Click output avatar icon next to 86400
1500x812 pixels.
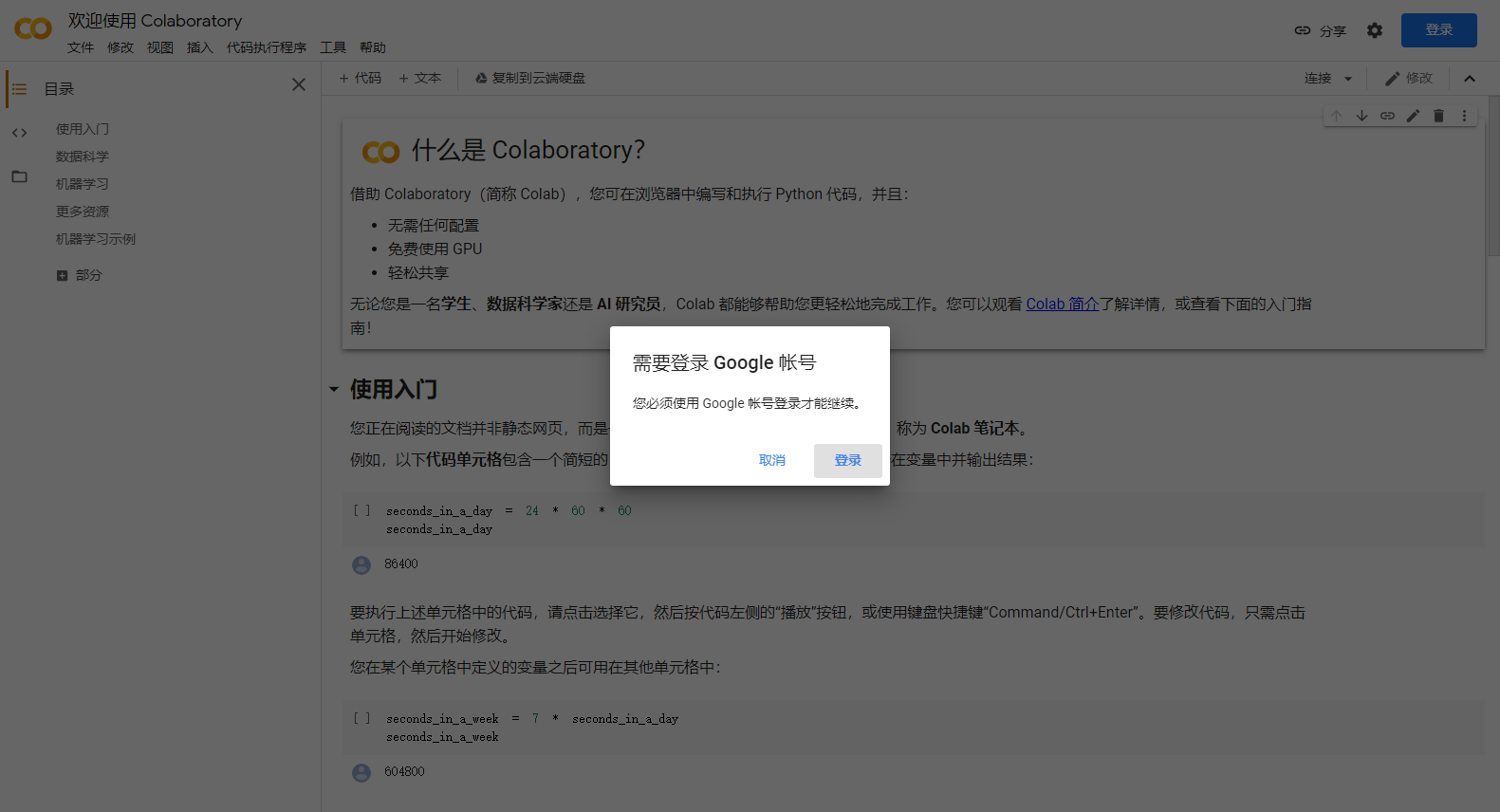pos(361,565)
